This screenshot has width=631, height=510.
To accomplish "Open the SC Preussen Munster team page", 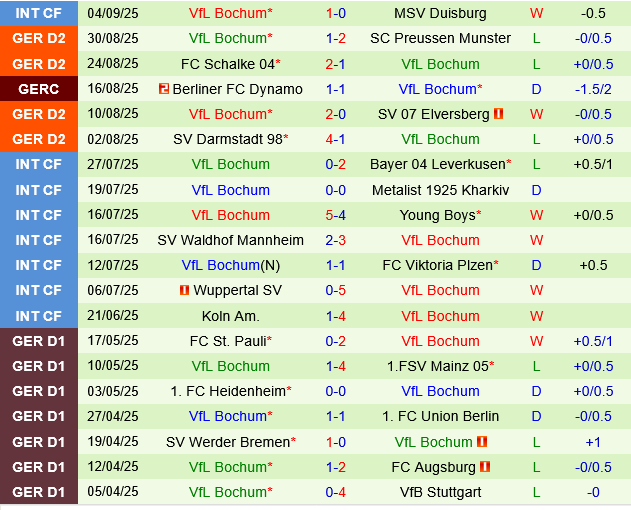I will [x=440, y=38].
